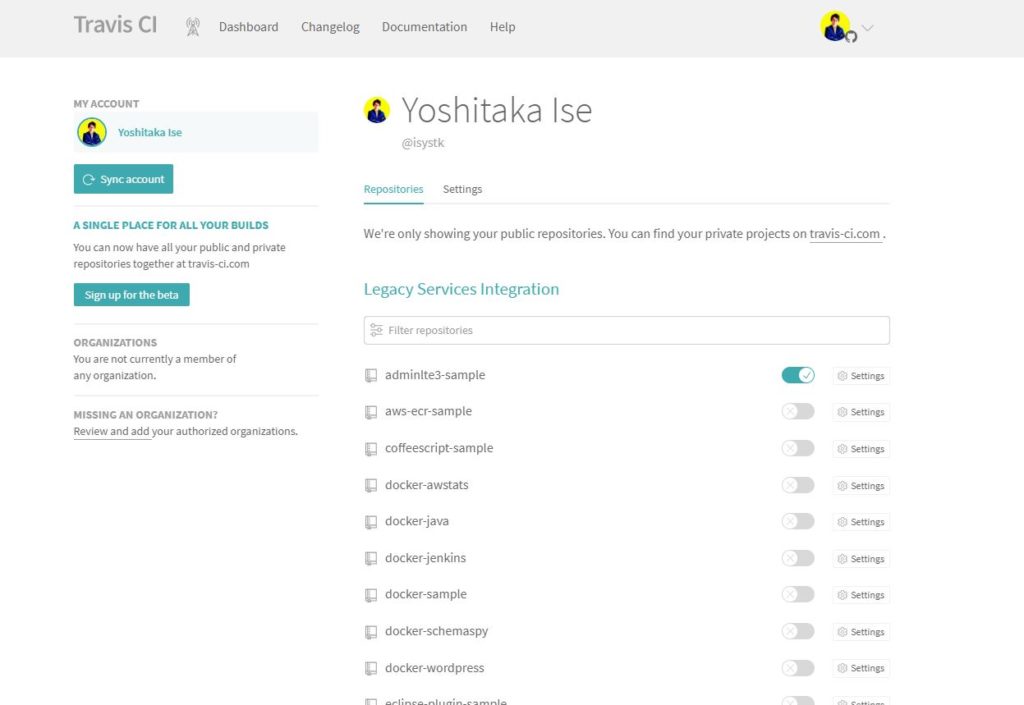Disable the adminlte3-sample repository toggle

[798, 375]
